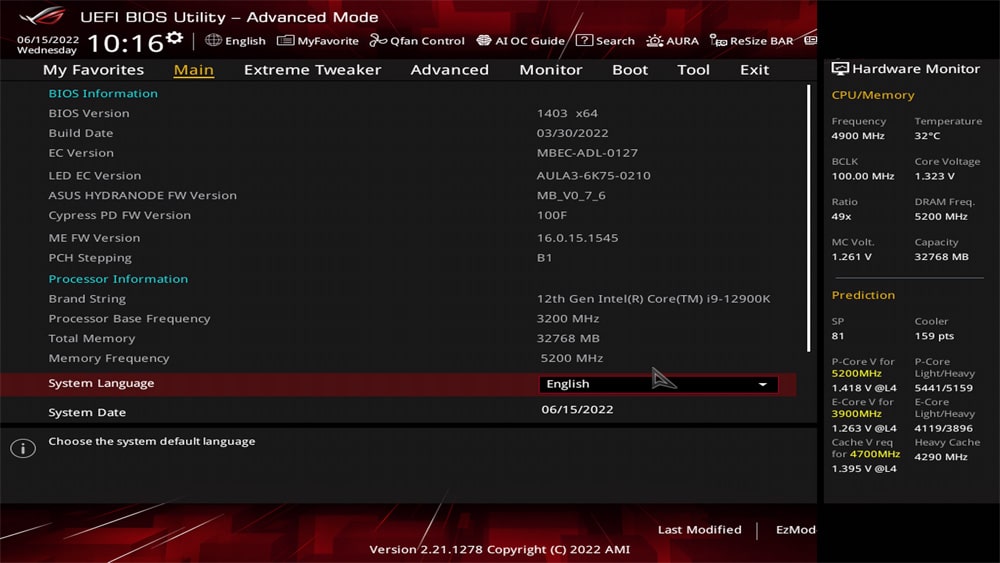Open Search from the top toolbar
Image resolution: width=1000 pixels, height=563 pixels.
tap(605, 41)
